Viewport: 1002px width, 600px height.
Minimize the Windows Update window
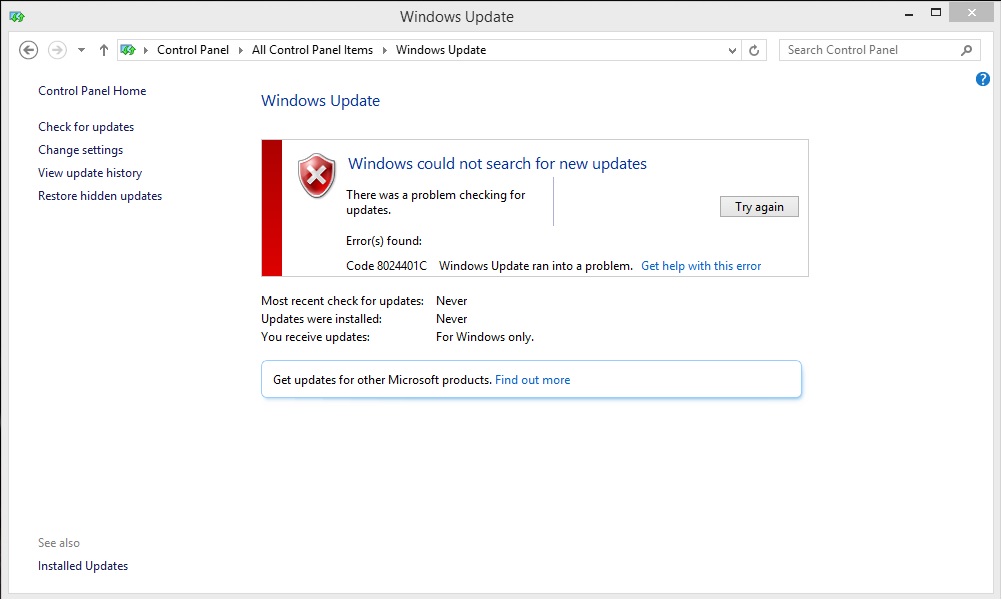[909, 13]
